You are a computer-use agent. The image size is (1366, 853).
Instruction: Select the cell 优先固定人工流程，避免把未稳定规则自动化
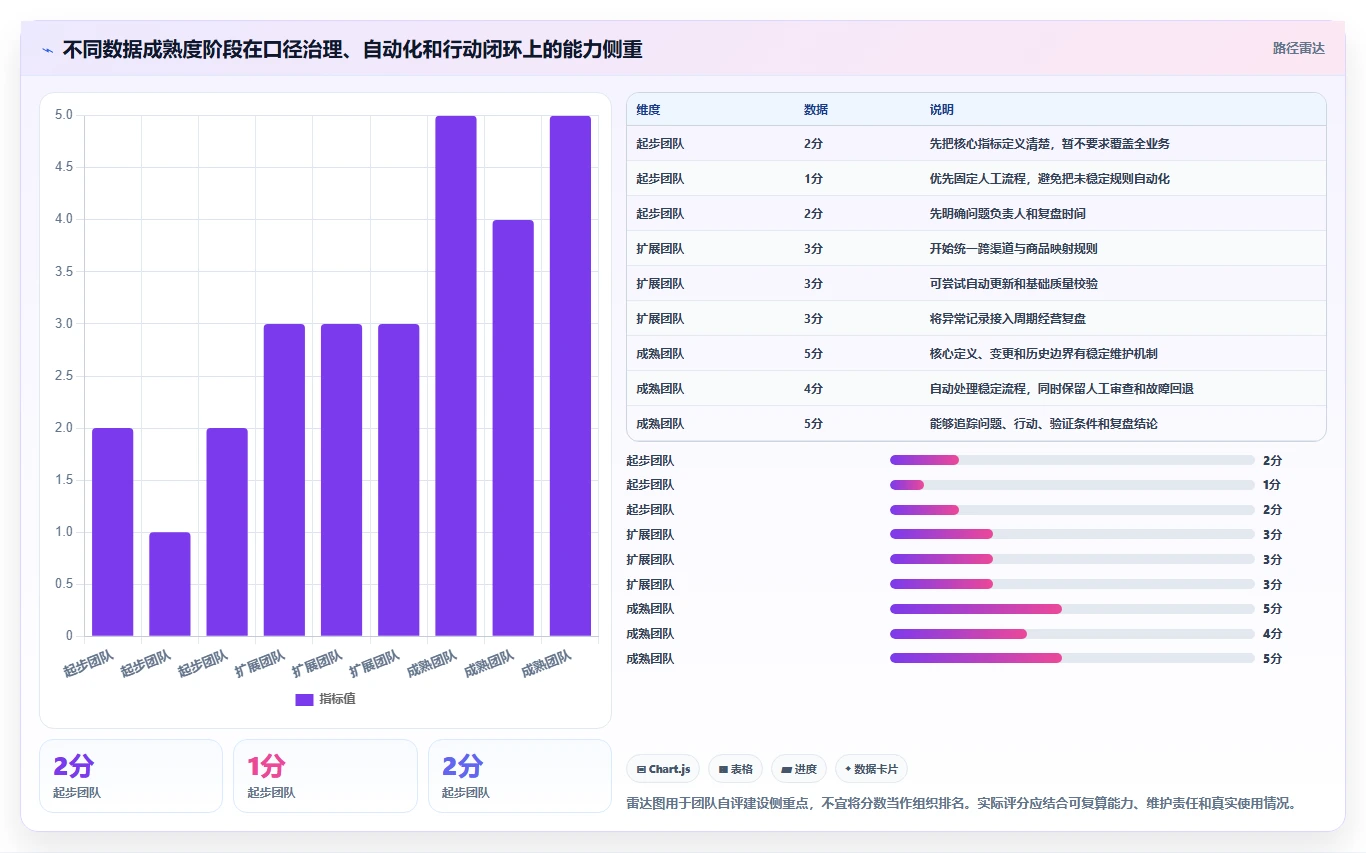point(1050,179)
